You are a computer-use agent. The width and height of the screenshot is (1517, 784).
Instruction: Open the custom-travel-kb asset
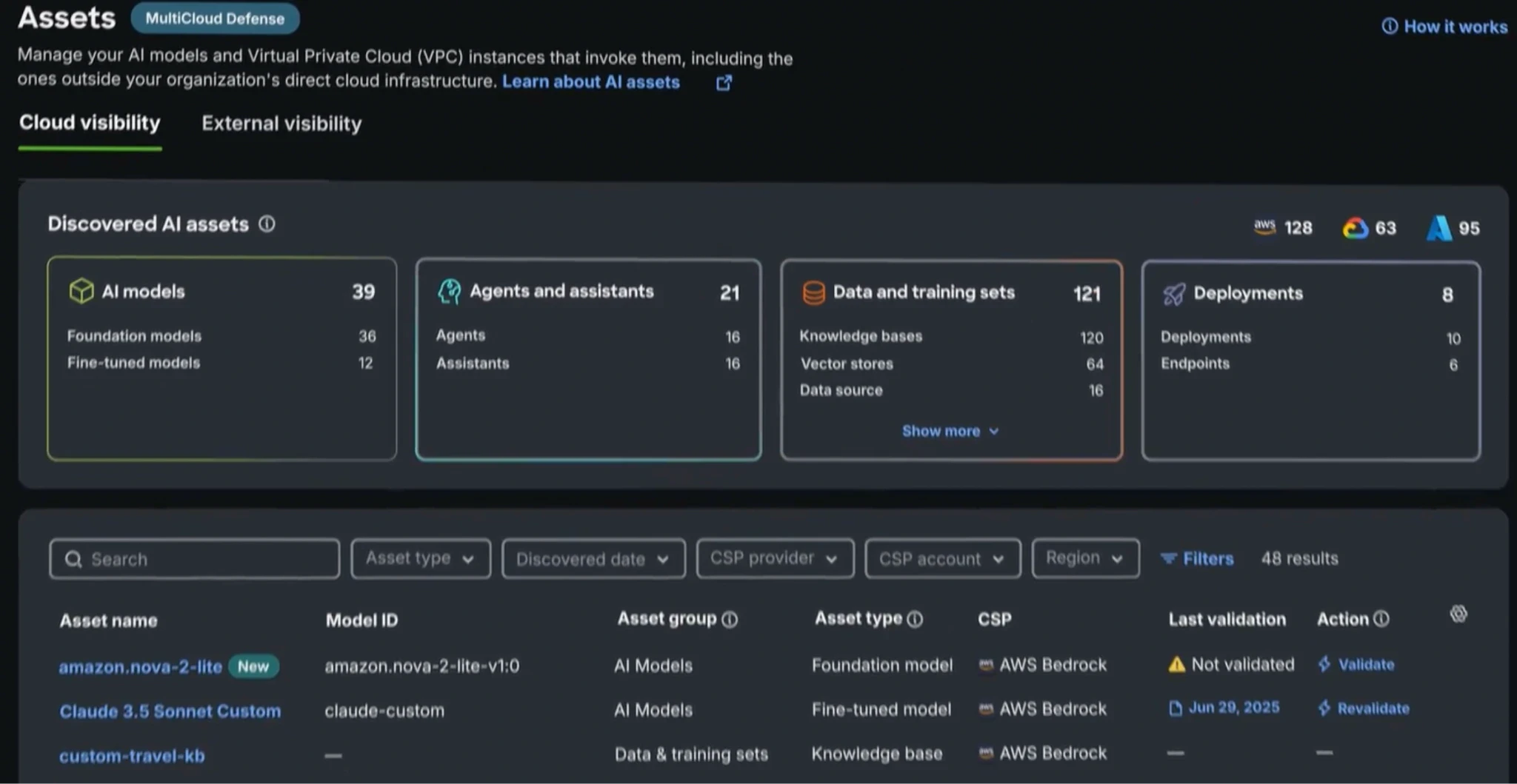pos(132,756)
